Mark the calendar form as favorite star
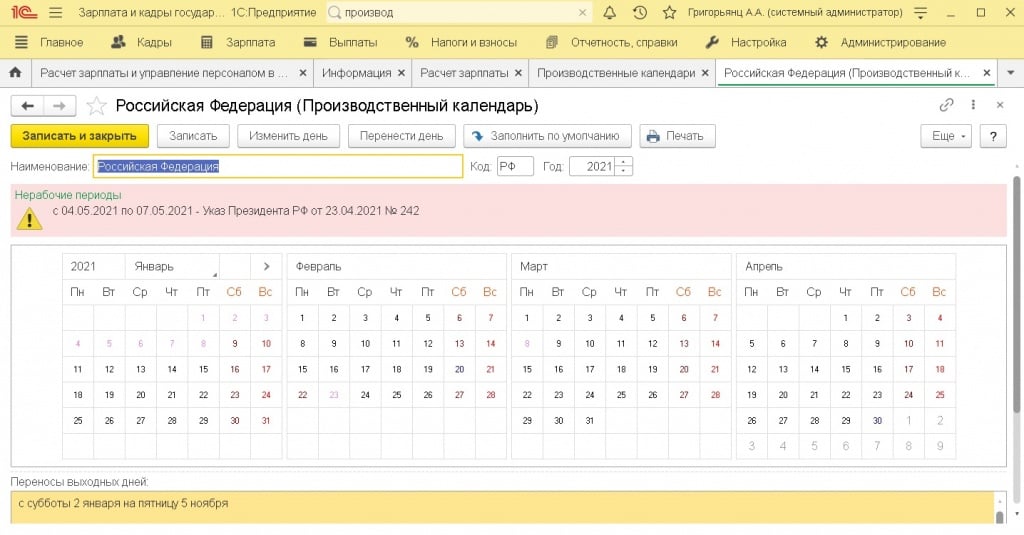The width and height of the screenshot is (1024, 535). click(x=96, y=106)
